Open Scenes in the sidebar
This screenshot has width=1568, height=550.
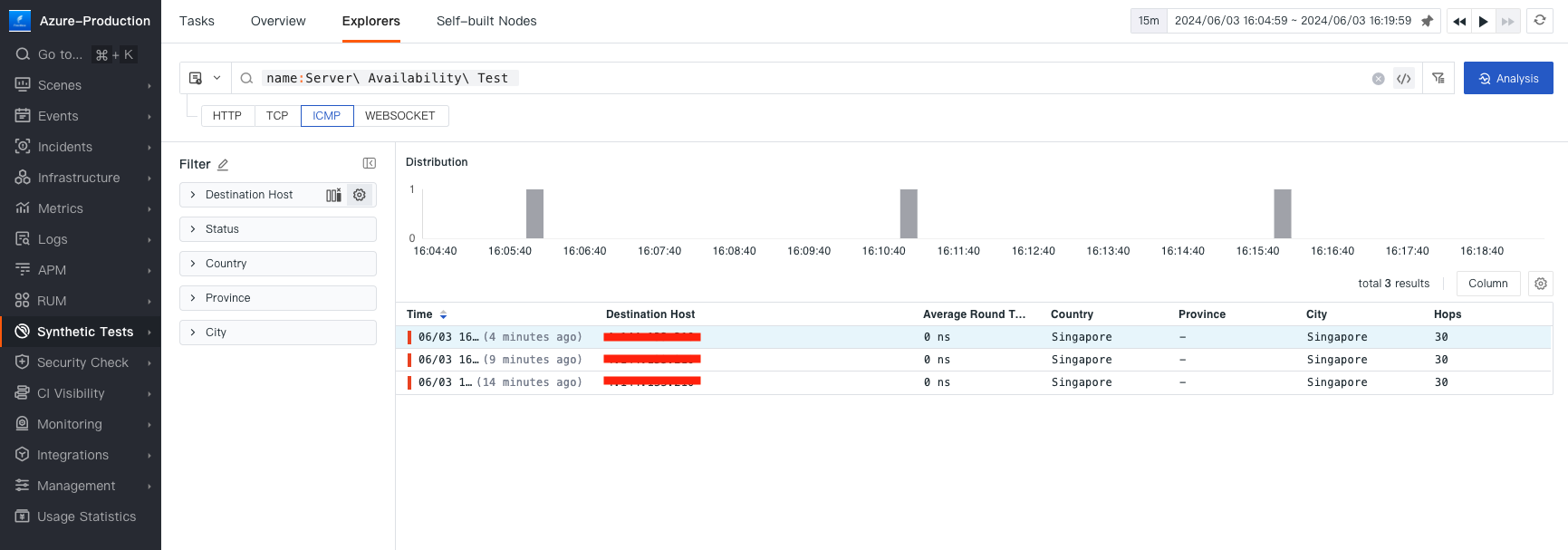click(x=81, y=85)
